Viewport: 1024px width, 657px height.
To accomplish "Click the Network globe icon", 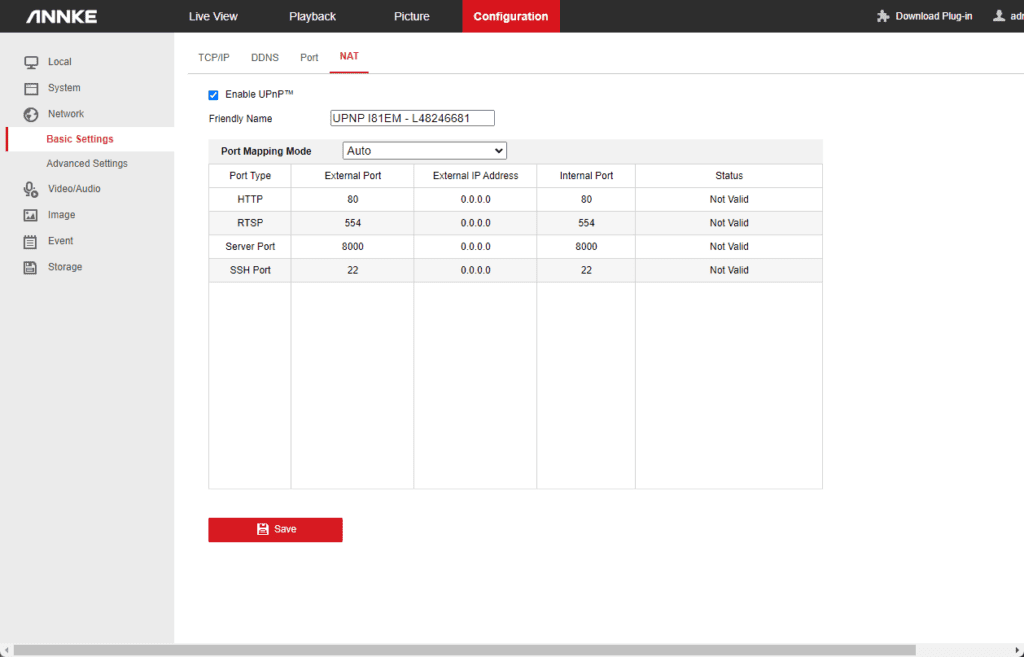I will click(31, 114).
